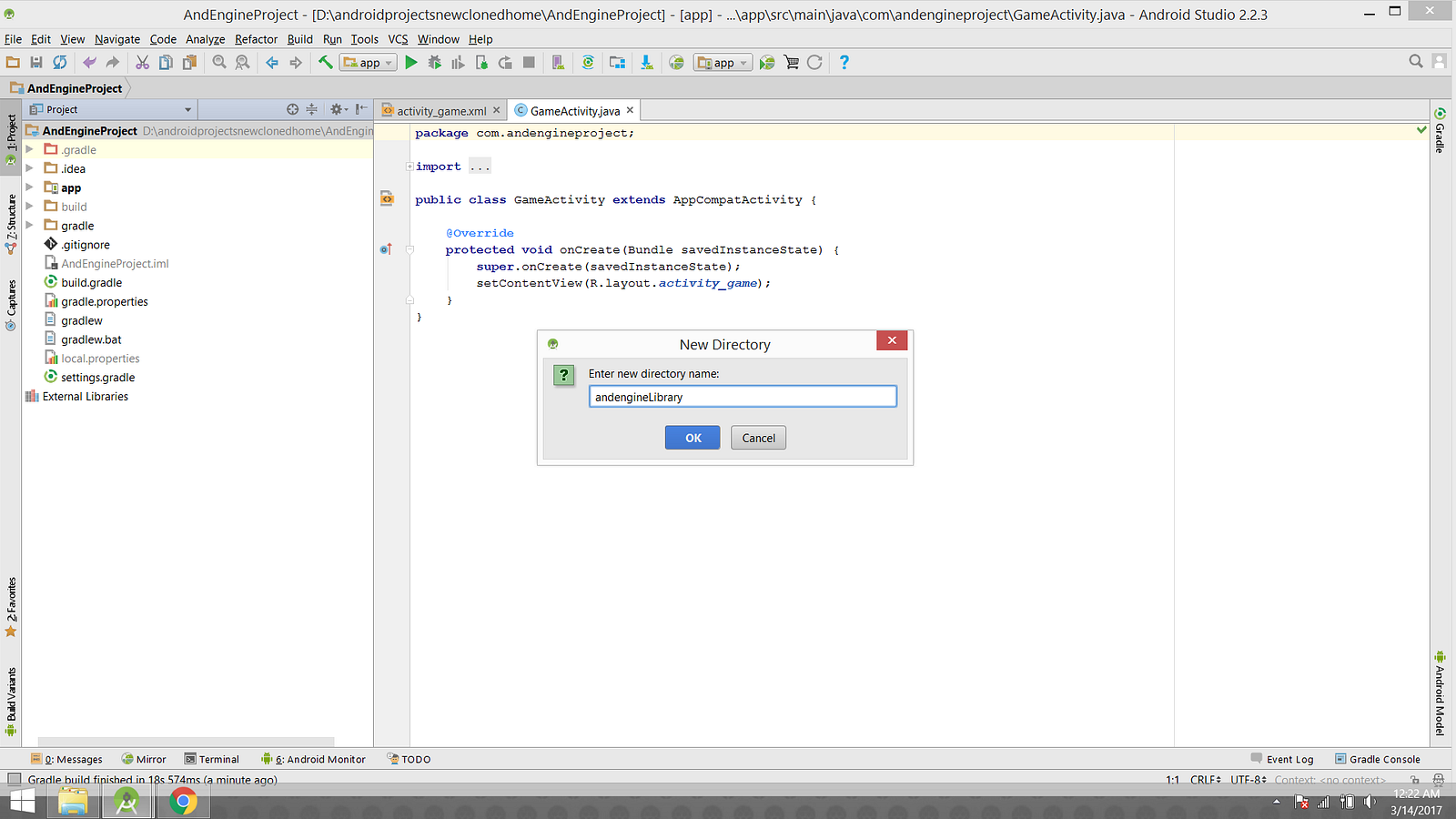The width and height of the screenshot is (1456, 819).
Task: Open the File menu
Action: [x=13, y=39]
